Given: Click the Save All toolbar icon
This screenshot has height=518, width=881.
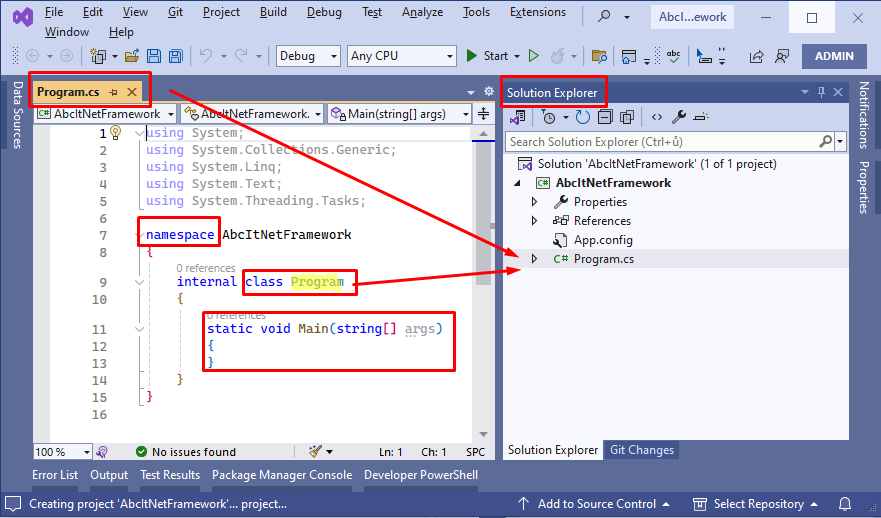Looking at the screenshot, I should click(175, 56).
